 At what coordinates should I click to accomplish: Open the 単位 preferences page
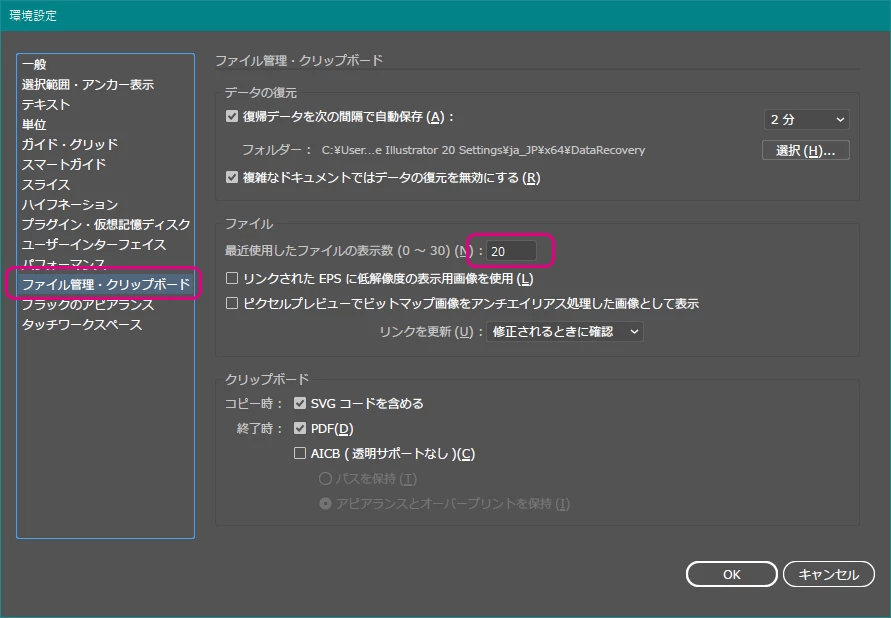pos(34,124)
